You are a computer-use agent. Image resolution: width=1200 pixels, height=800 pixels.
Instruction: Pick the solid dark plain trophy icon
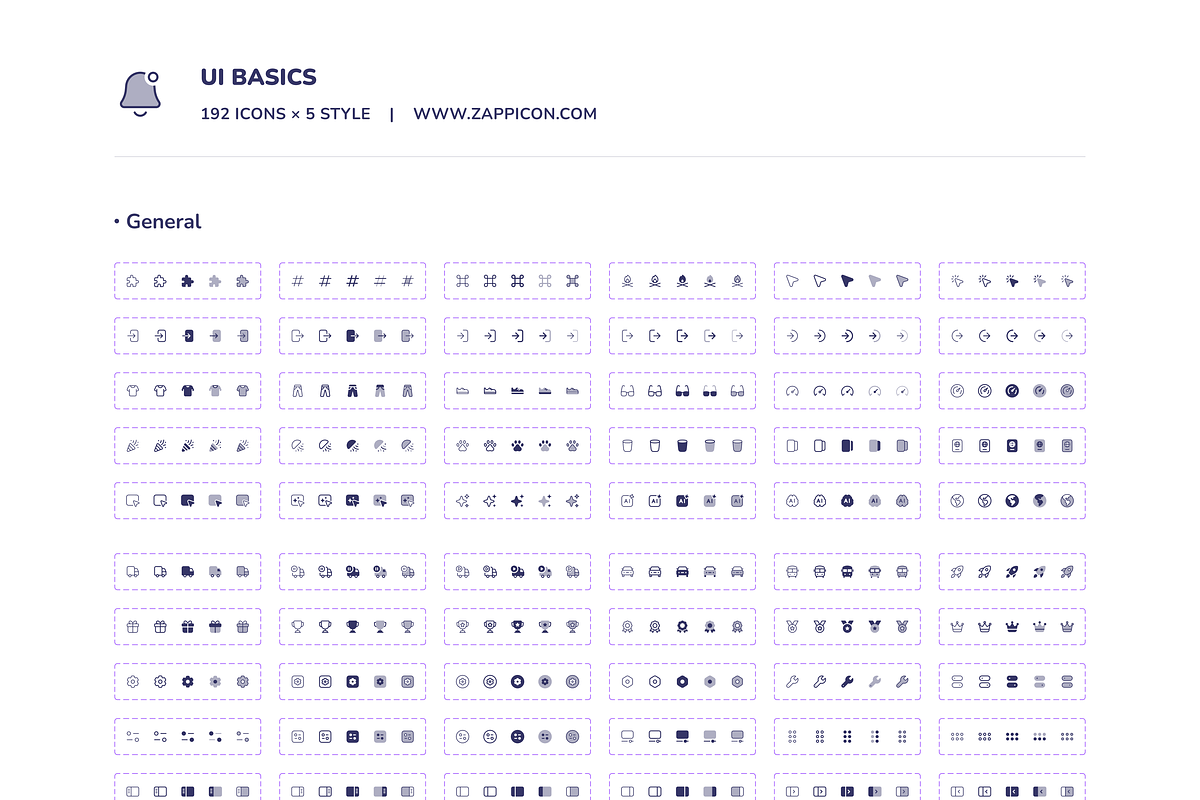(352, 627)
